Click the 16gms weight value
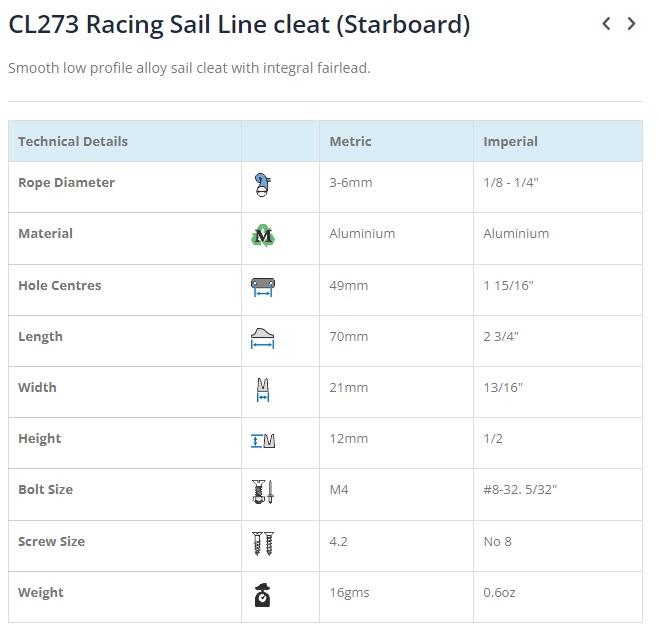 click(x=350, y=593)
